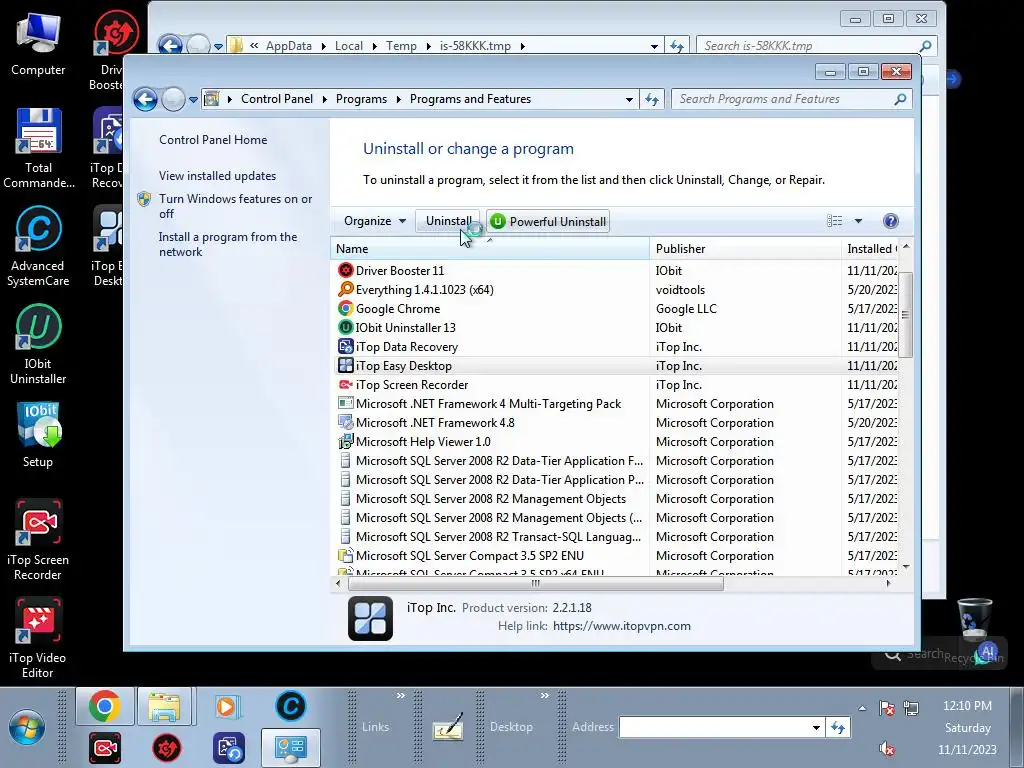Open Control Panel Home link

213,140
